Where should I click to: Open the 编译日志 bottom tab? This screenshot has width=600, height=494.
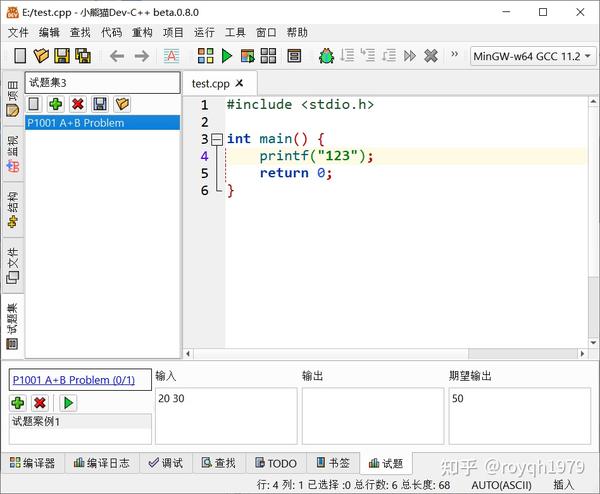pos(101,463)
